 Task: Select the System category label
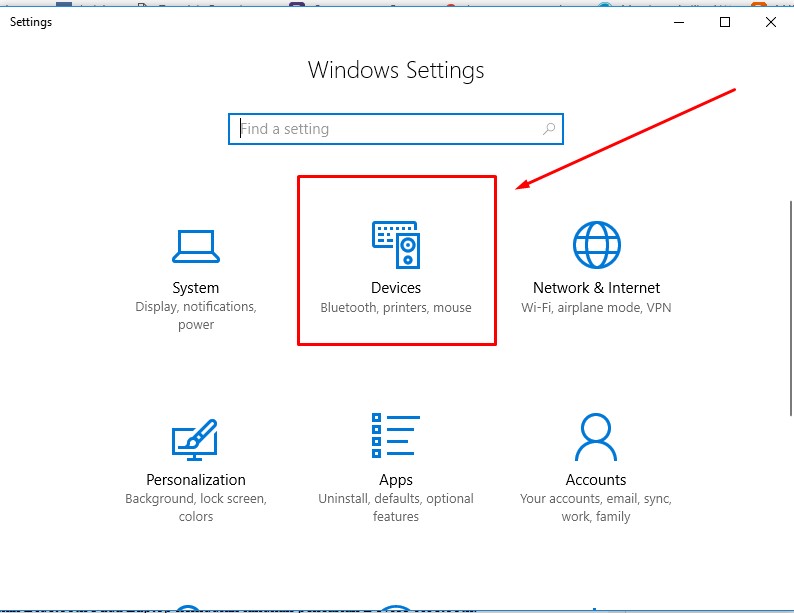(195, 288)
